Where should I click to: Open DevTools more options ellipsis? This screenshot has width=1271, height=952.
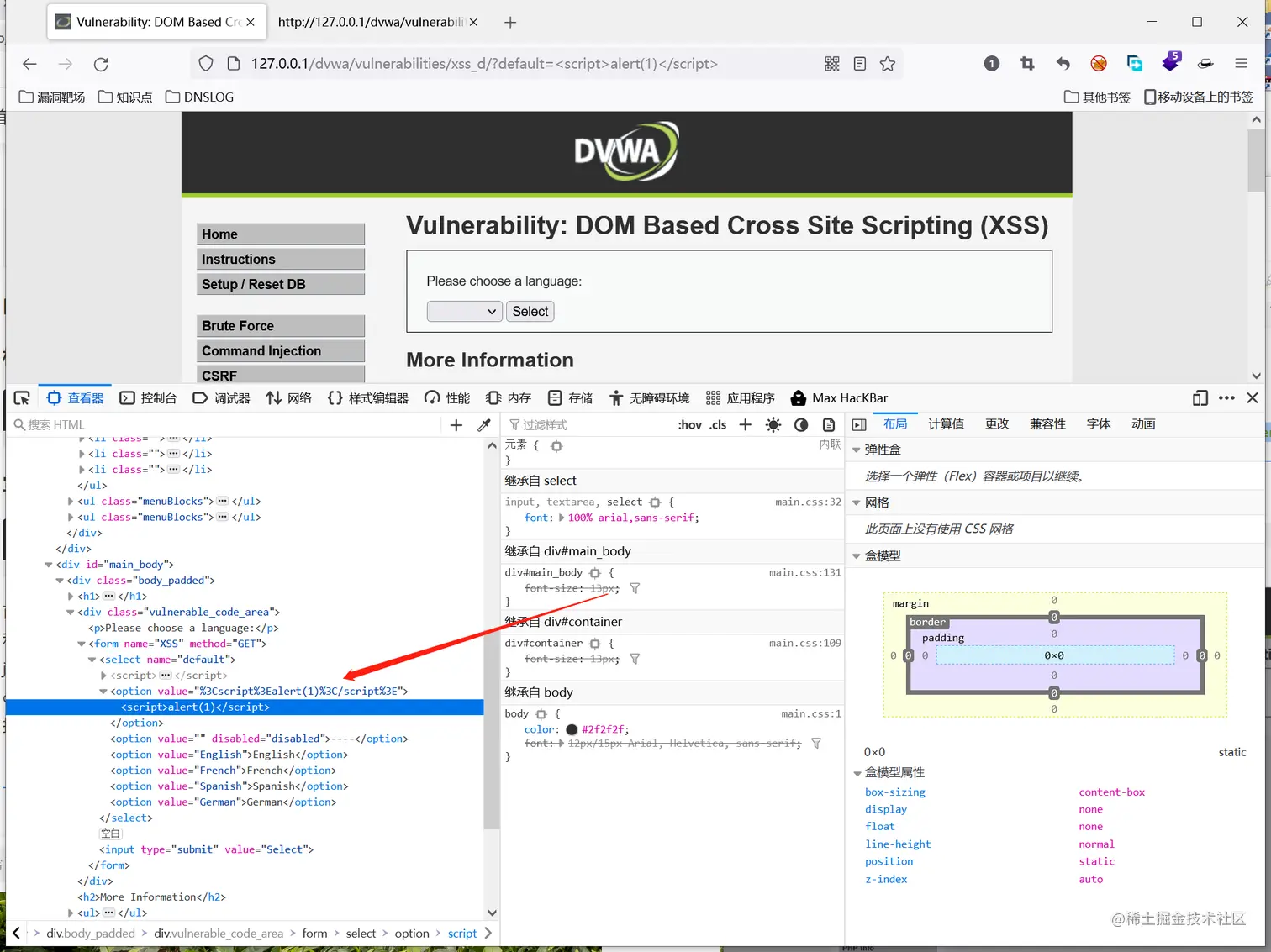coord(1226,398)
